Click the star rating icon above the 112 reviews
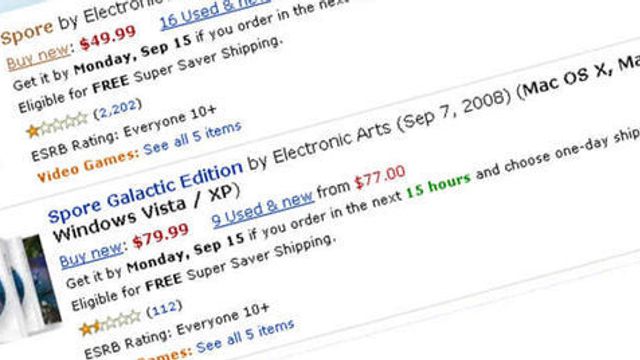 (x=110, y=322)
